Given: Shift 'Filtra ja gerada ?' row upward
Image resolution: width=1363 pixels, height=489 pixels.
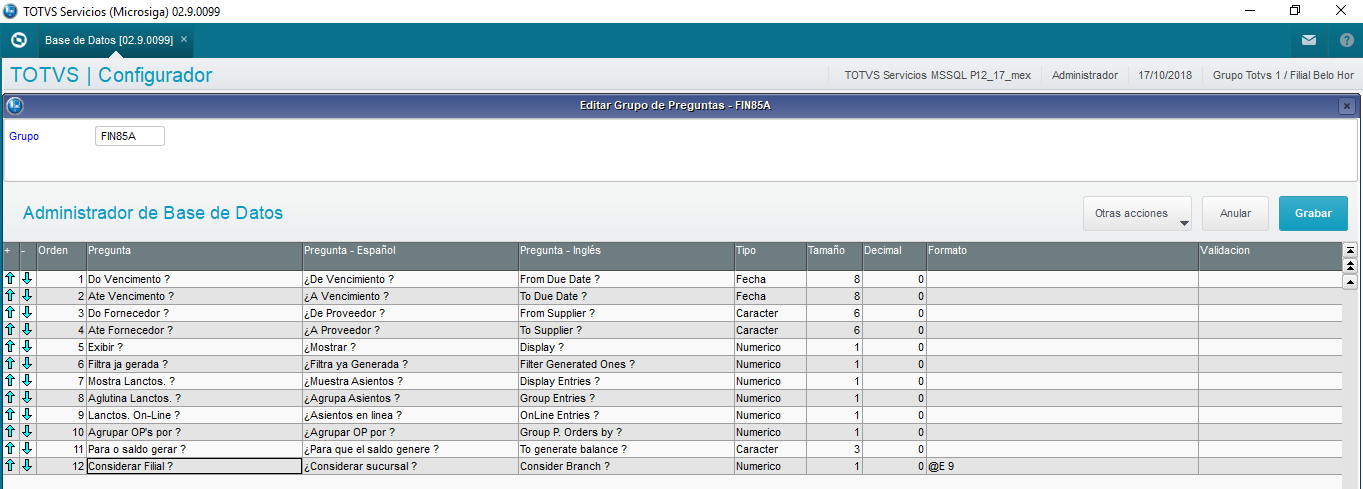Looking at the screenshot, I should click(10, 364).
